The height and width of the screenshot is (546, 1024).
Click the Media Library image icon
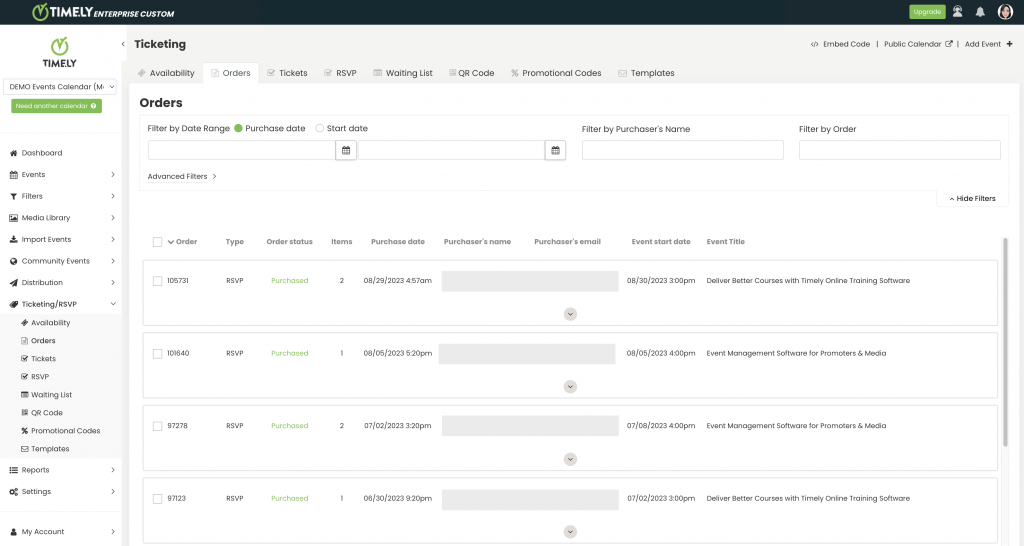pos(13,217)
